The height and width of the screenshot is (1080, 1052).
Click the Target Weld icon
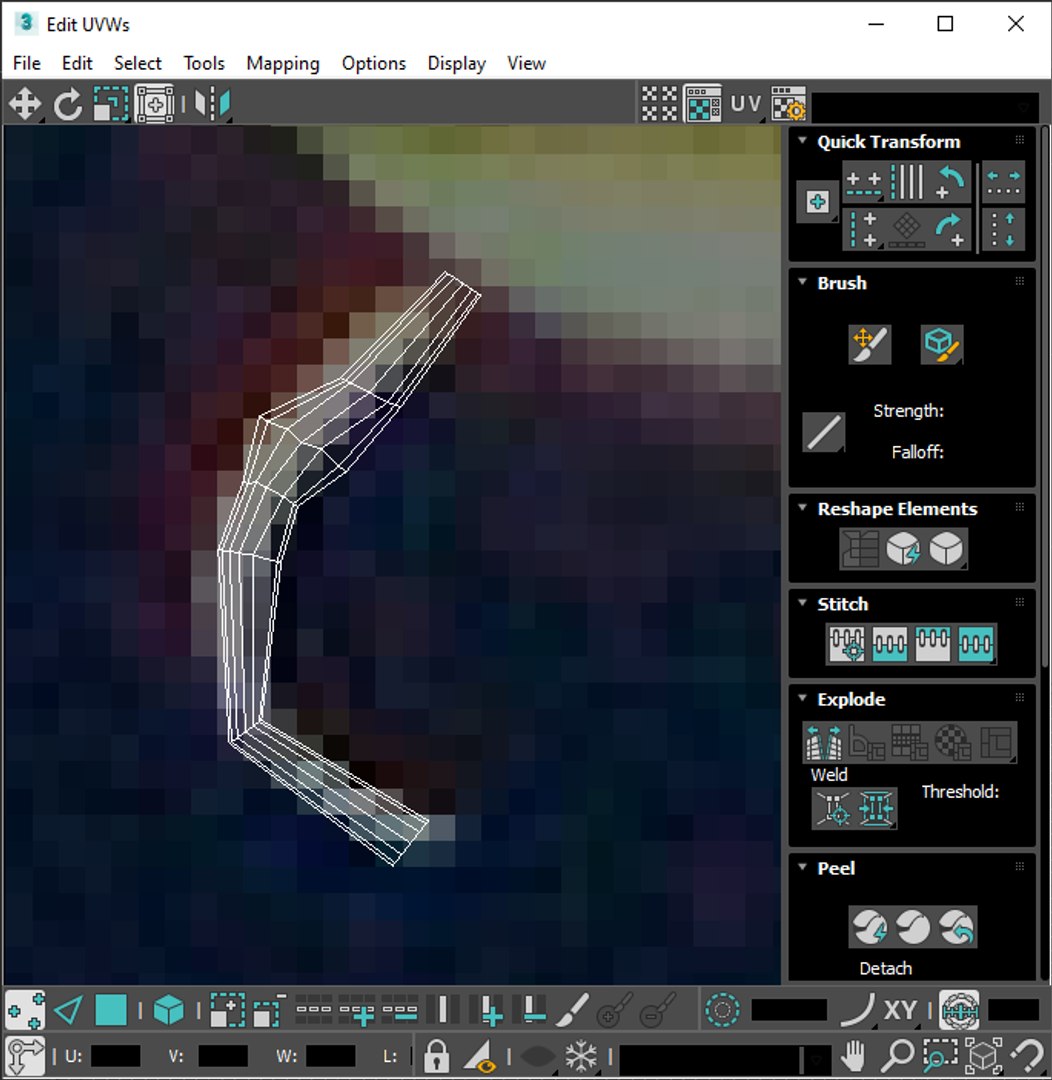[x=833, y=808]
